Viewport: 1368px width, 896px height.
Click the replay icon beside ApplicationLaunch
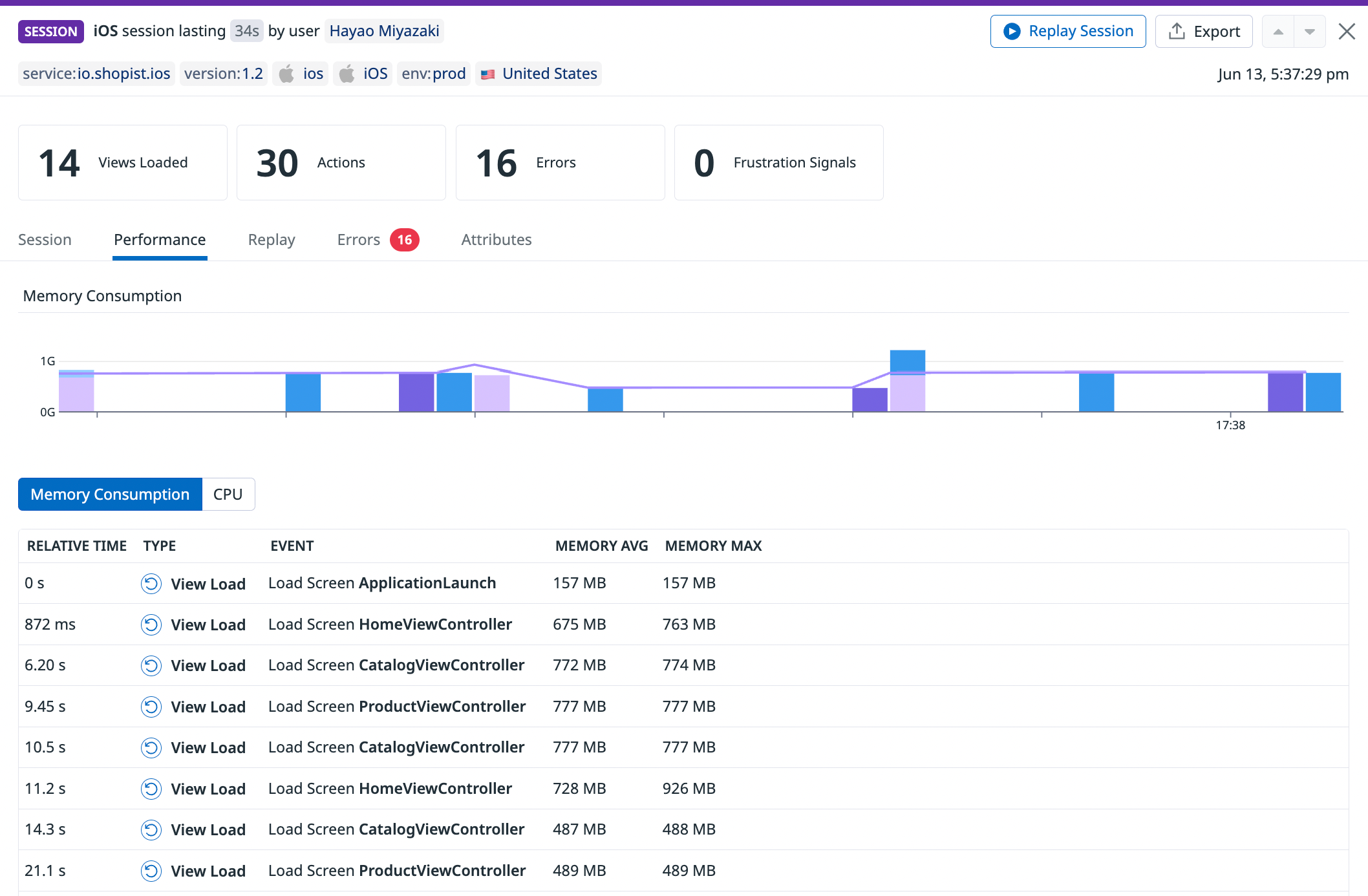pyautogui.click(x=151, y=583)
